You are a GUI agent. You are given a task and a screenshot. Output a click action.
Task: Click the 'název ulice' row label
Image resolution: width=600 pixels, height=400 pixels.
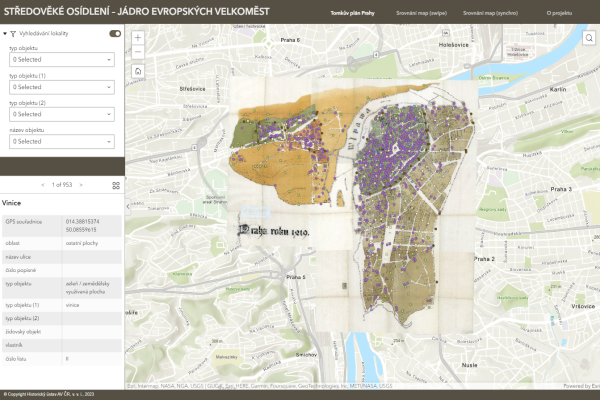pos(18,257)
